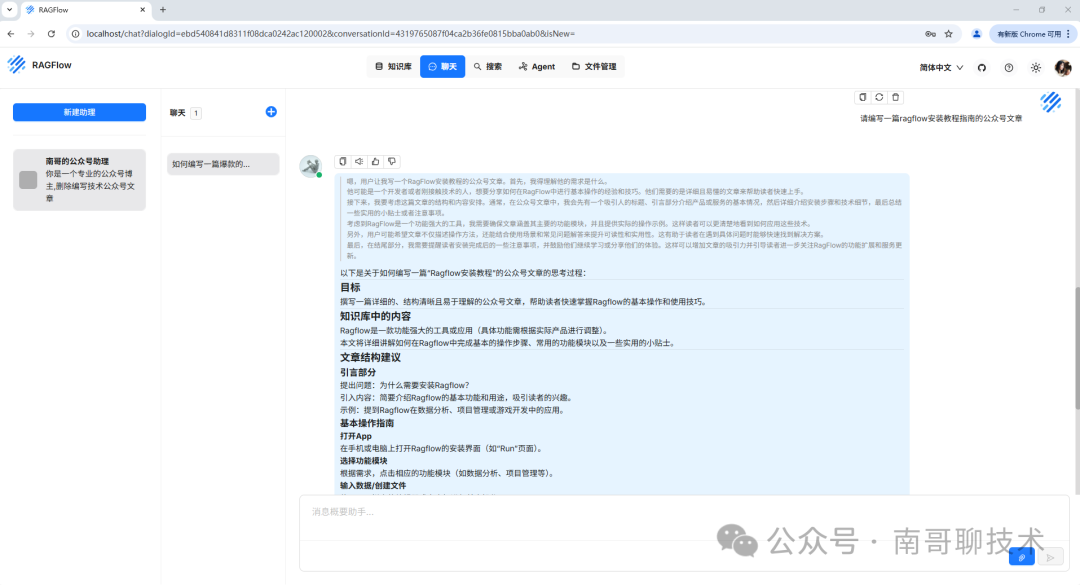
Task: Regenerate the answer with the refresh icon
Action: pos(879,98)
